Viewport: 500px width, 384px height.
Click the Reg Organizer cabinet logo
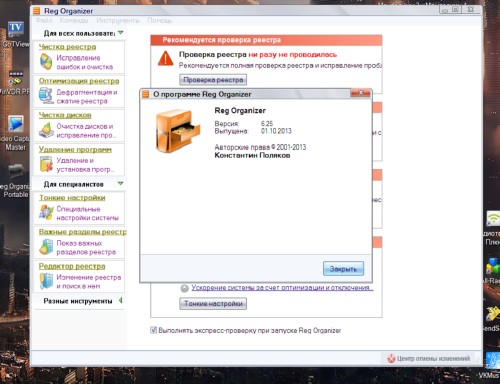tap(178, 131)
